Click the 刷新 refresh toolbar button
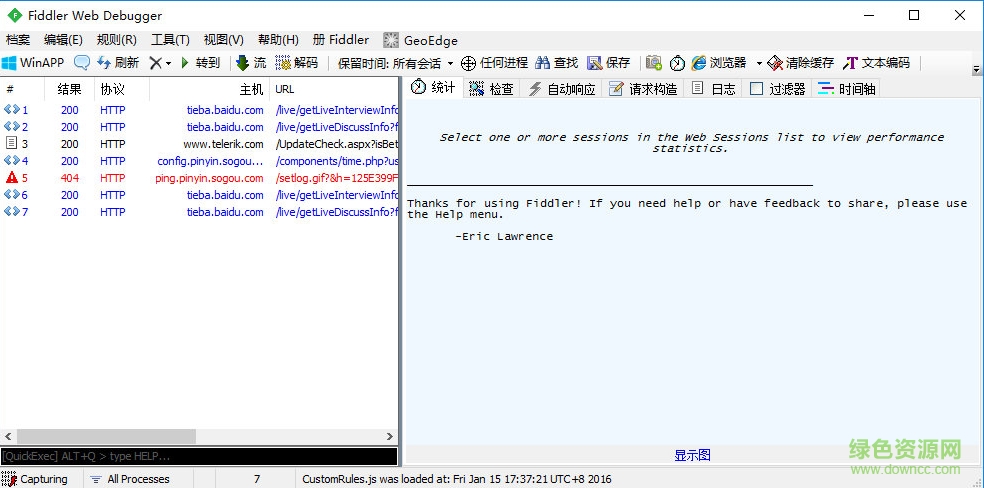 [118, 63]
